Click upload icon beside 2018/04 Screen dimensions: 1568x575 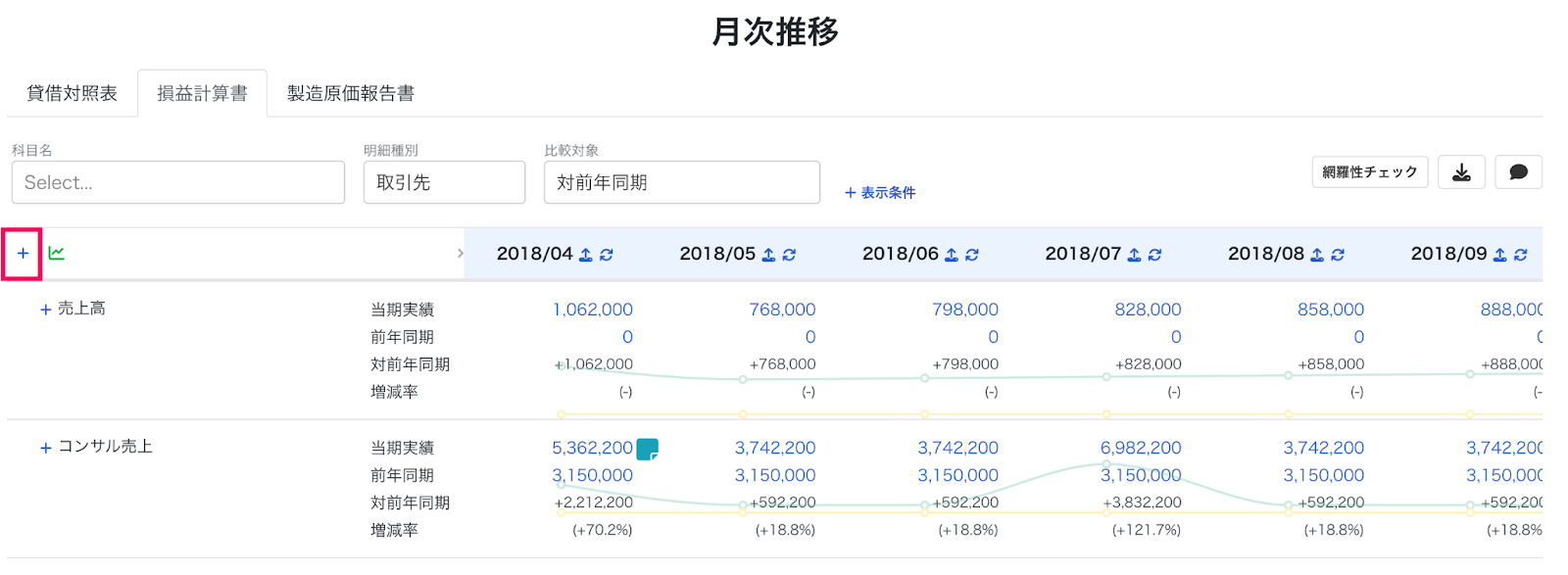click(x=585, y=255)
